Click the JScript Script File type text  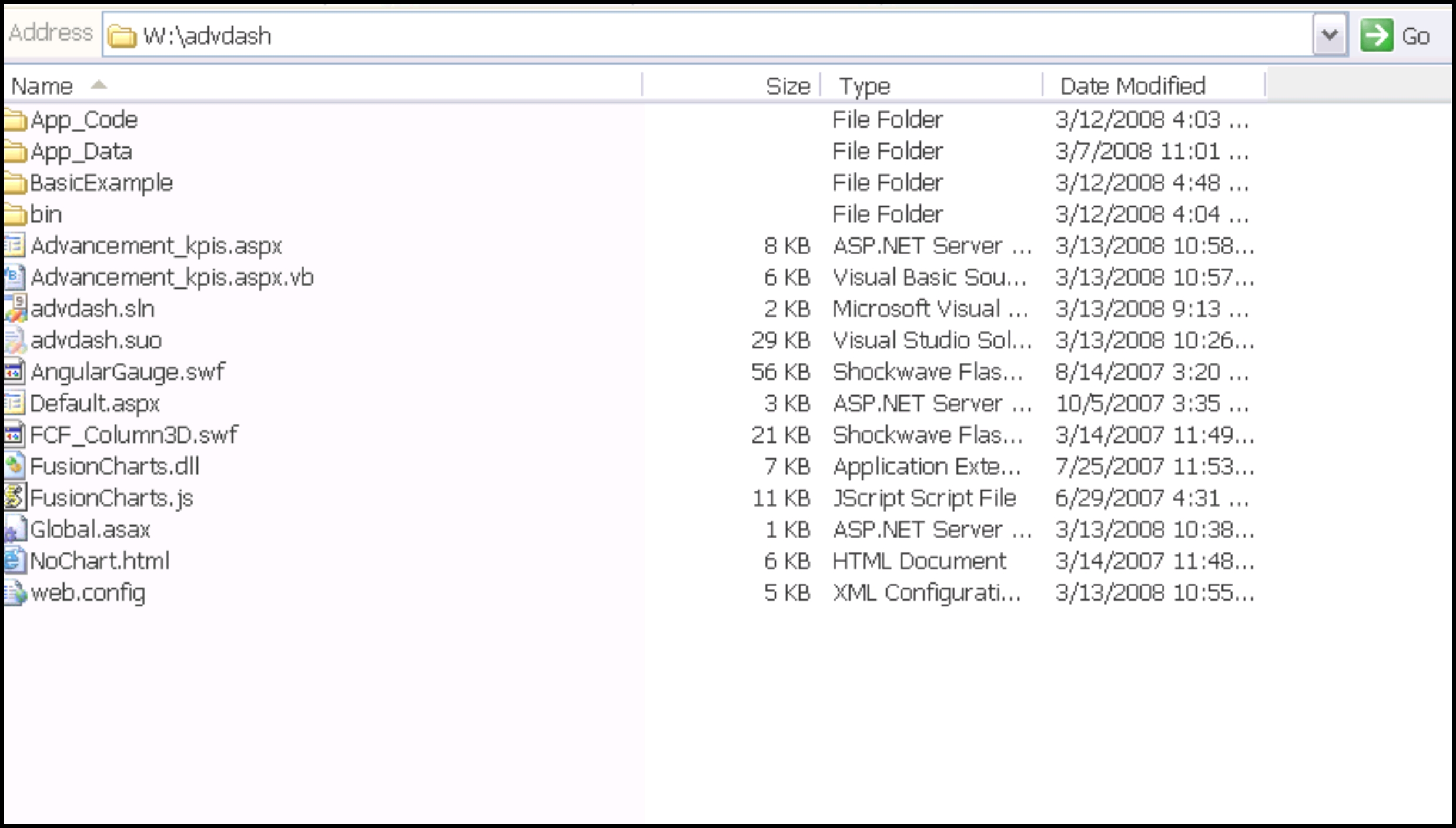(924, 499)
